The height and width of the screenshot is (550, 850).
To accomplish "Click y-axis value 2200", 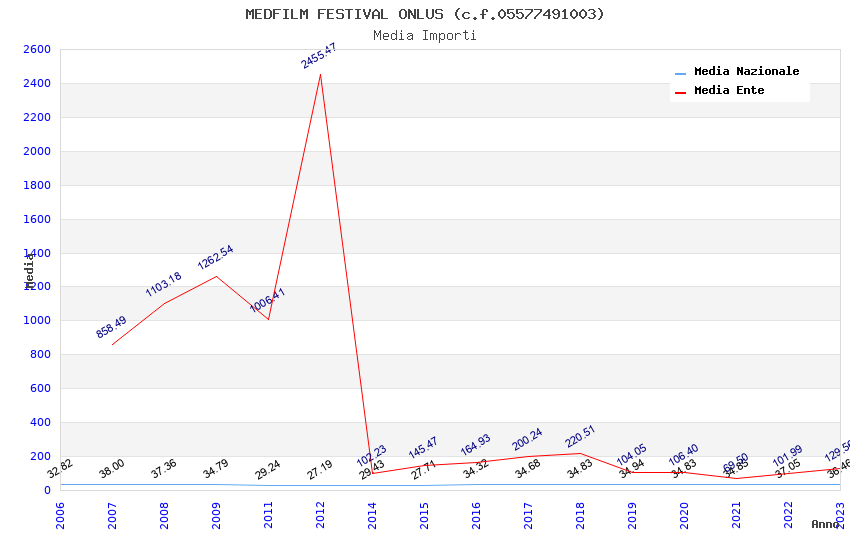I will (x=37, y=117).
